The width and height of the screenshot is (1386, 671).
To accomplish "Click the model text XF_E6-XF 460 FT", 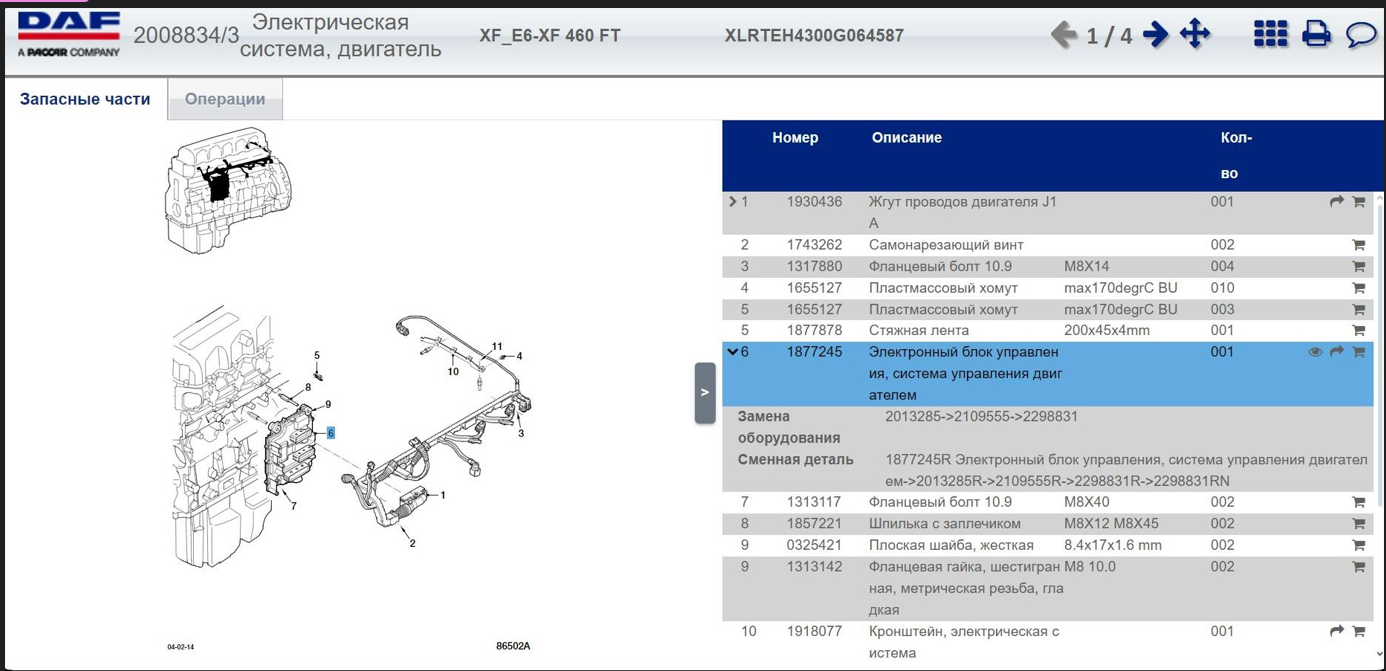I will tap(550, 36).
